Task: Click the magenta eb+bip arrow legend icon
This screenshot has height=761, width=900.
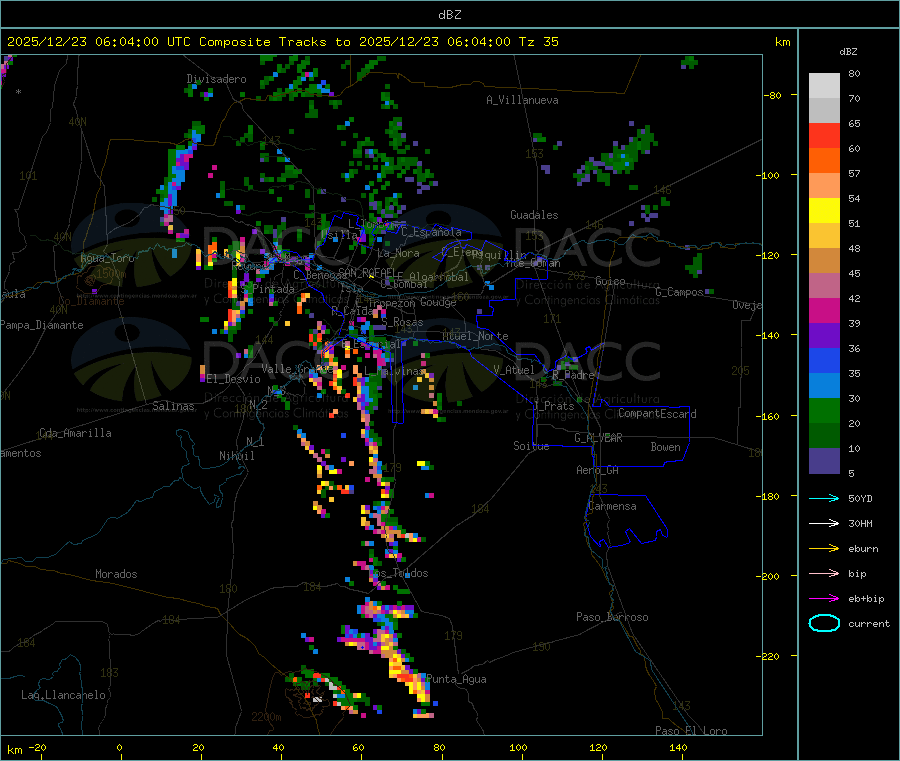Action: 824,599
